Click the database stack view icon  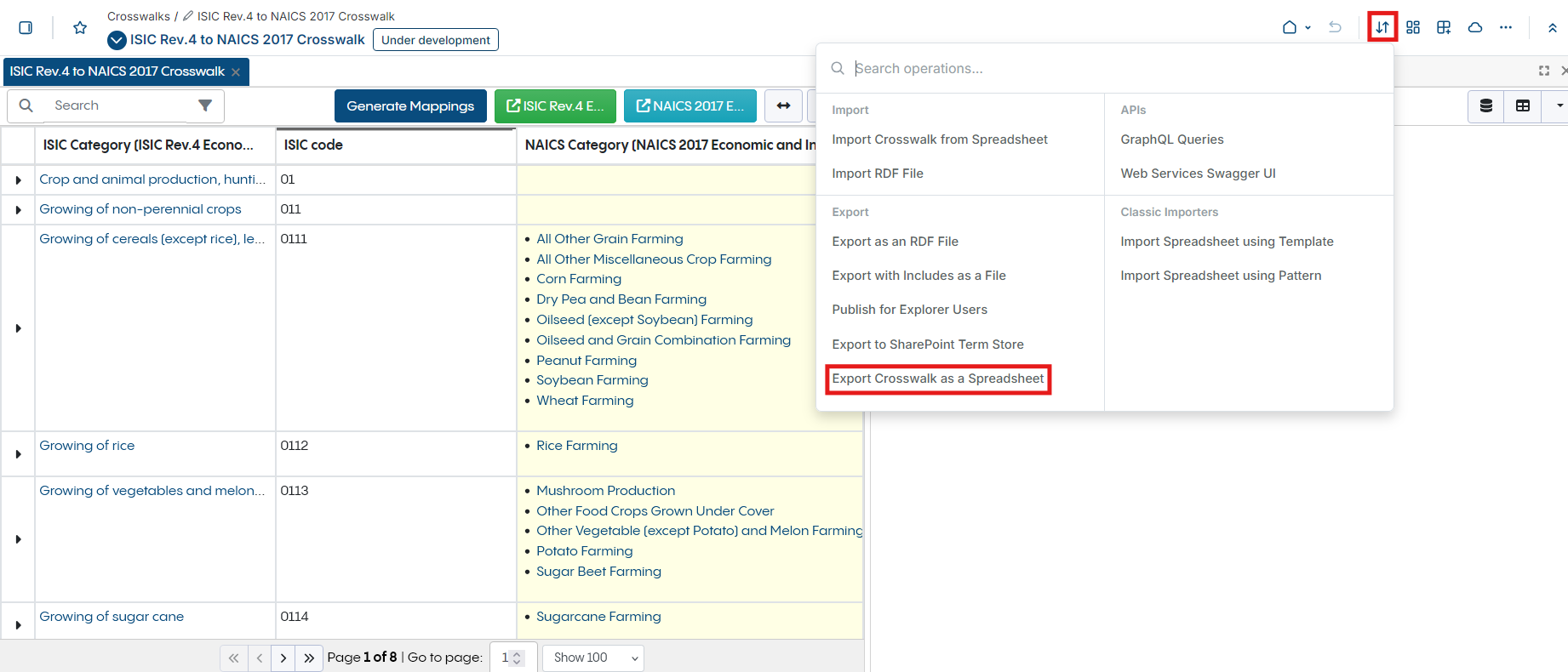point(1486,105)
